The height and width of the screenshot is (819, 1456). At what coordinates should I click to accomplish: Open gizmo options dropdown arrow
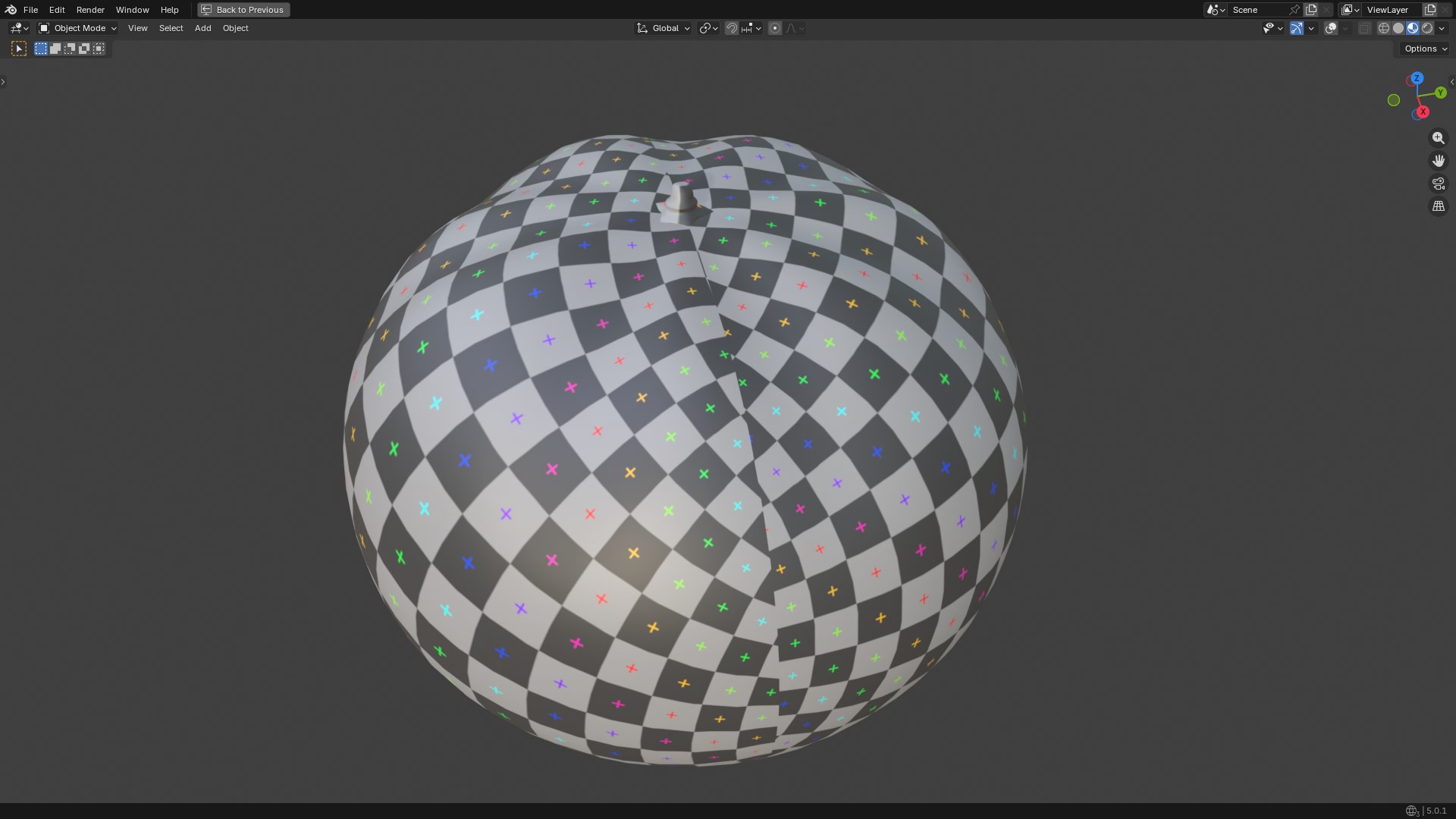[x=1311, y=28]
